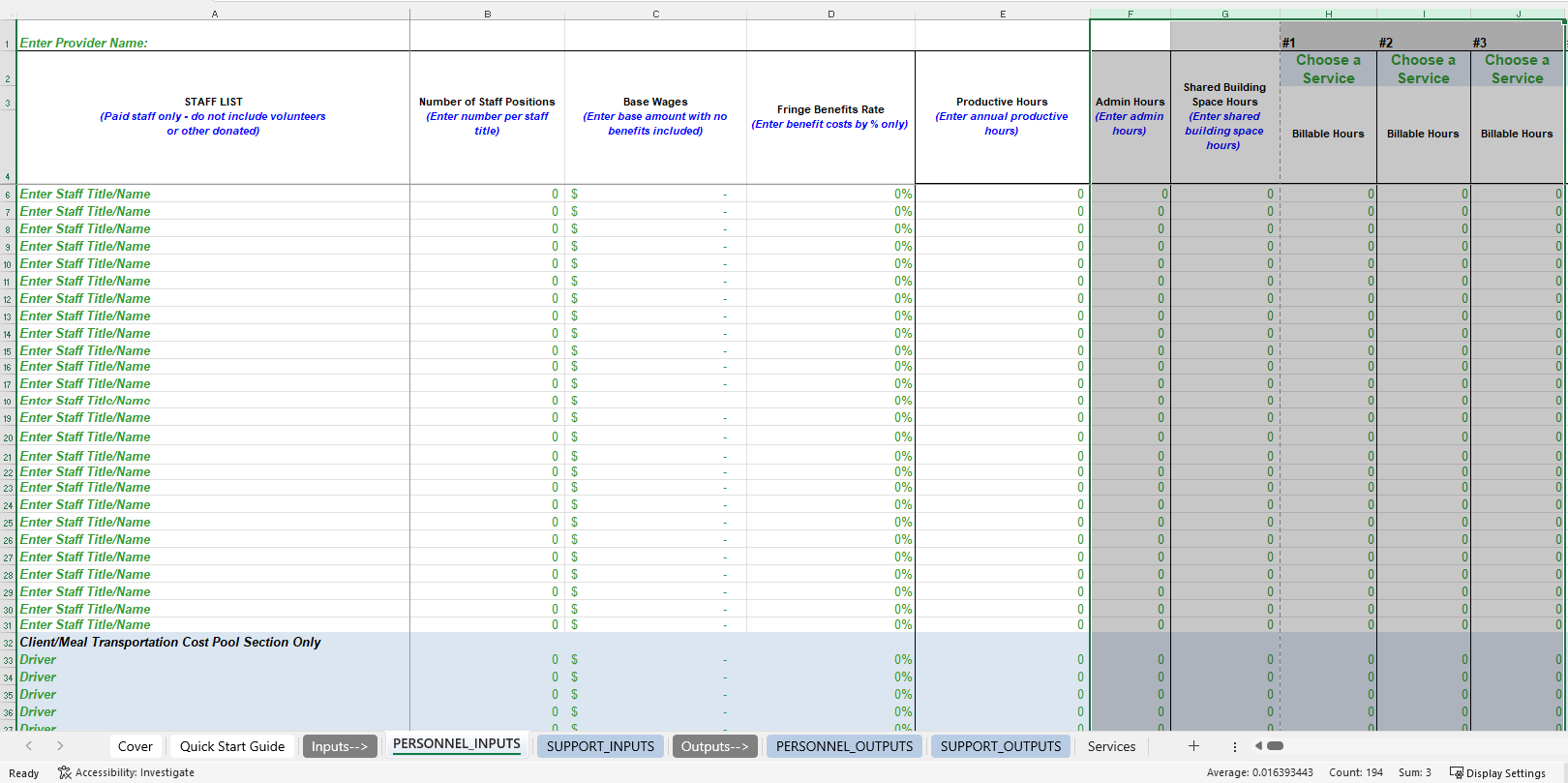Click Billable Hours header under #1
The width and height of the screenshot is (1568, 783).
[1328, 134]
